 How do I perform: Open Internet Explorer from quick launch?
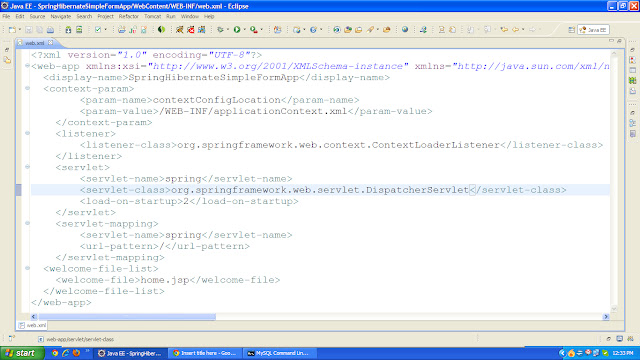click(65, 353)
